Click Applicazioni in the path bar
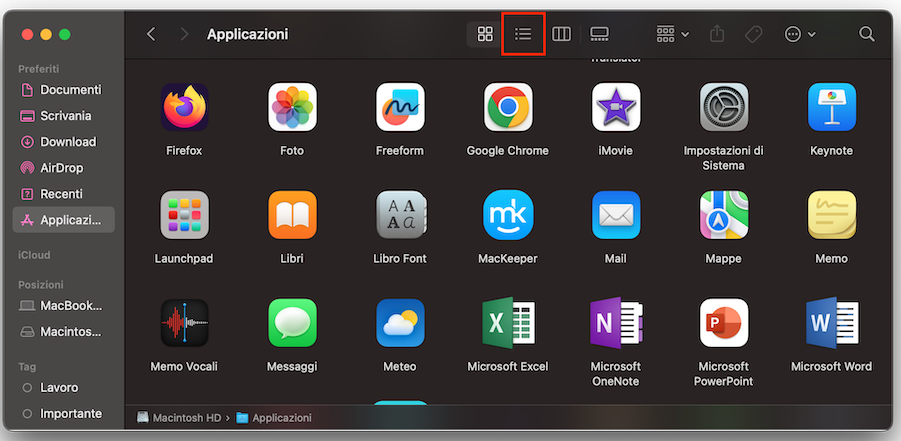 pos(274,418)
